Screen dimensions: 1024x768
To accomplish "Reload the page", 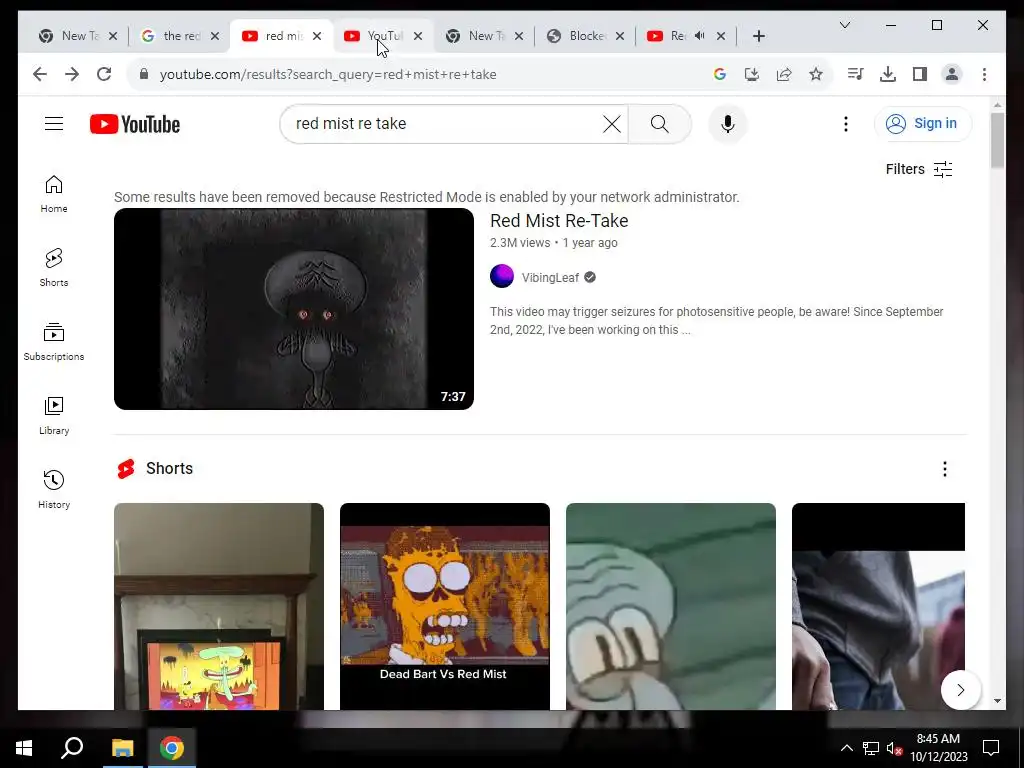I will [104, 74].
